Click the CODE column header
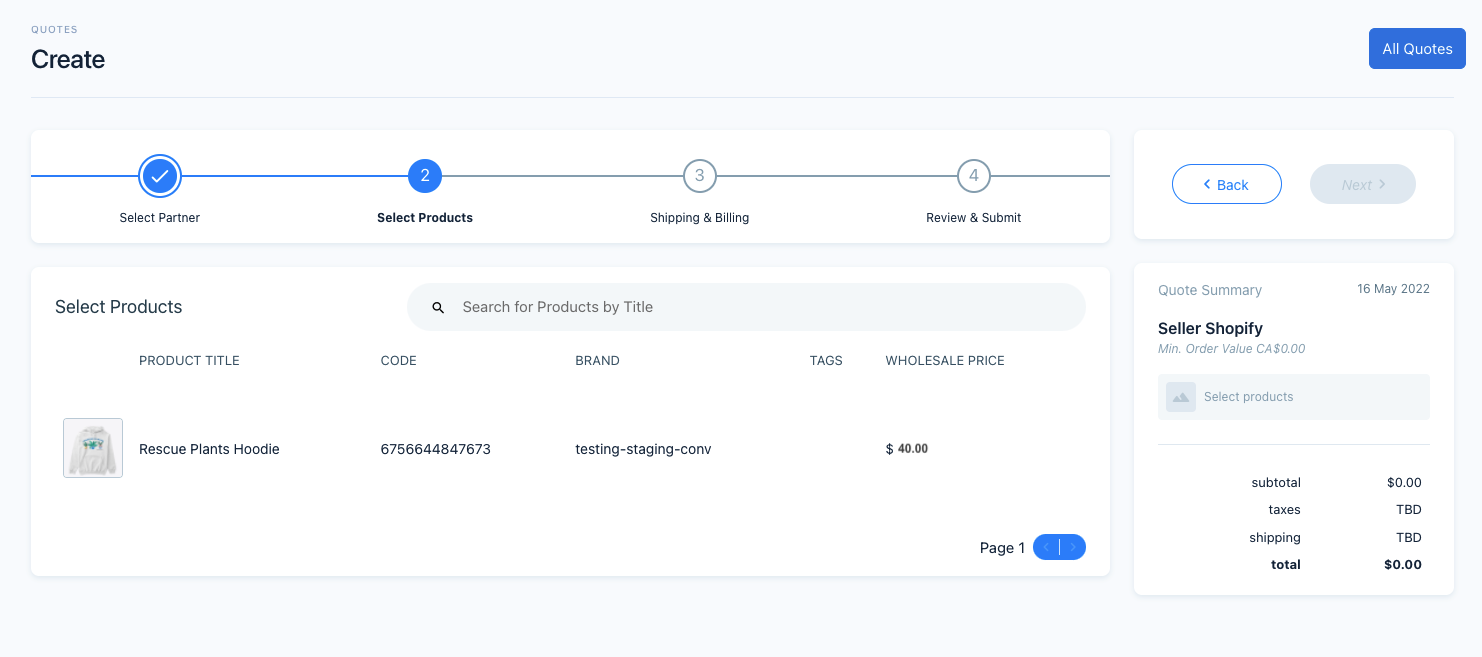This screenshot has height=657, width=1482. pos(399,360)
